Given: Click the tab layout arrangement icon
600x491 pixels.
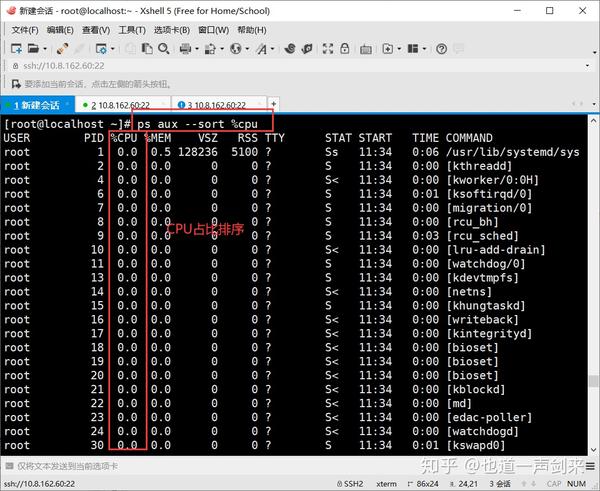Looking at the screenshot, I should 413,49.
